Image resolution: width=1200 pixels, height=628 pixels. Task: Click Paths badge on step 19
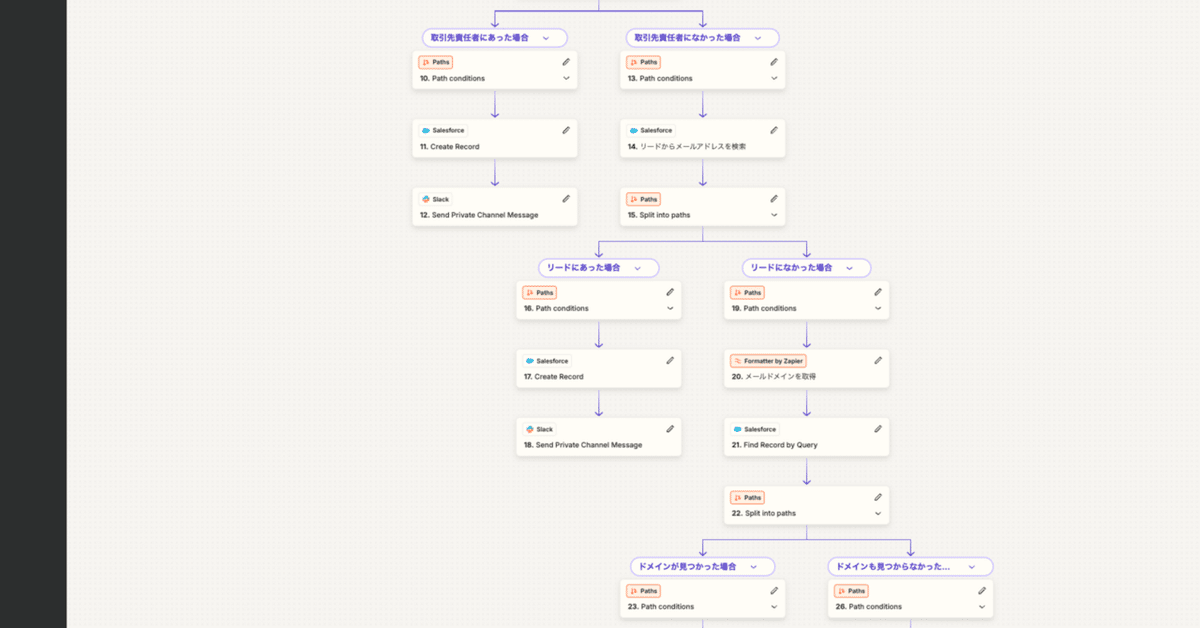click(748, 293)
